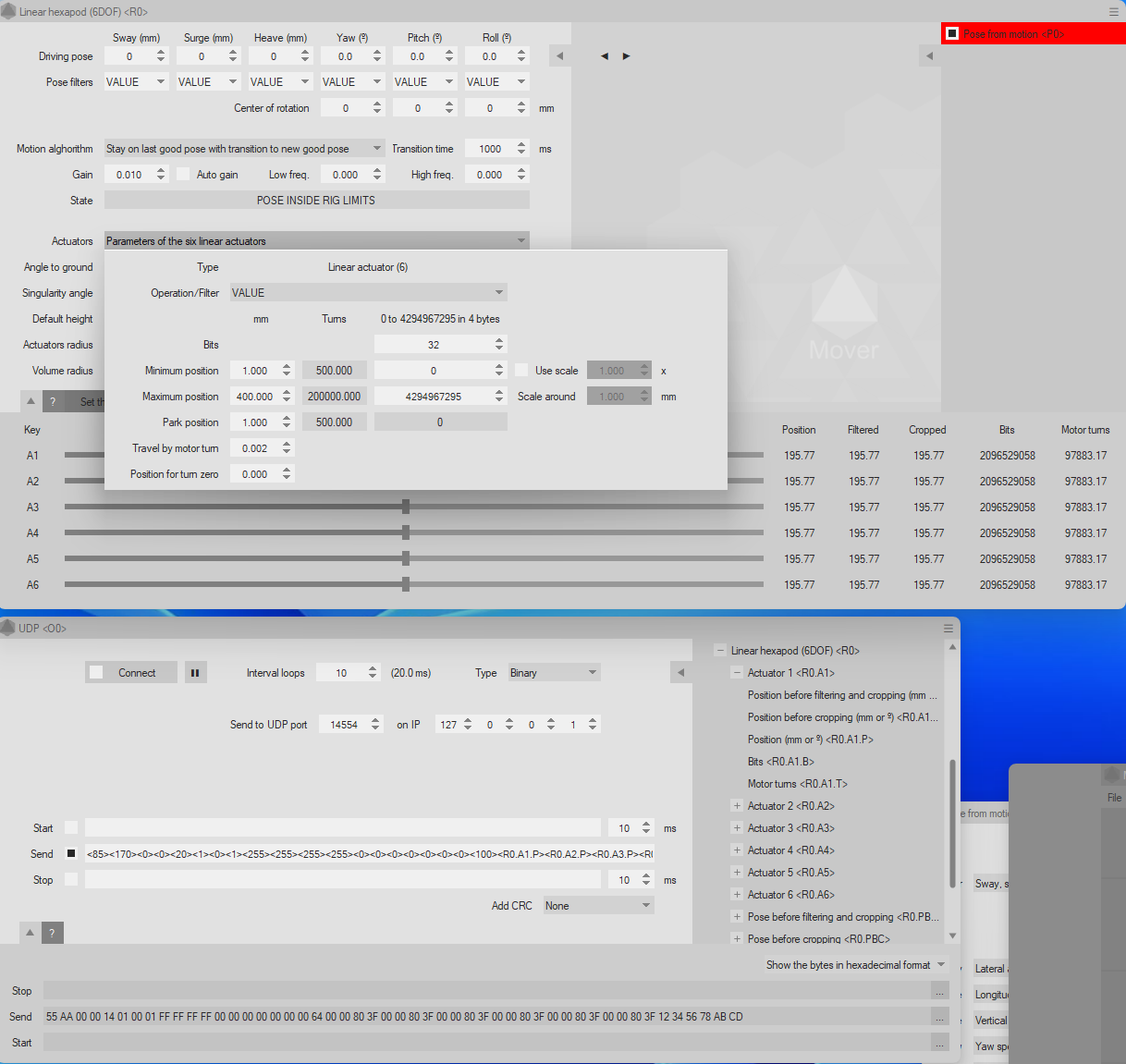Viewport: 1126px width, 1064px height.
Task: Enable the Auto gain checkbox
Action: pos(181,174)
